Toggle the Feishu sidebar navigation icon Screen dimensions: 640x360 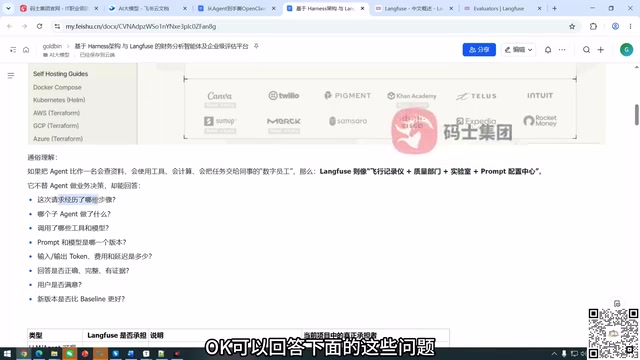click(x=13, y=50)
